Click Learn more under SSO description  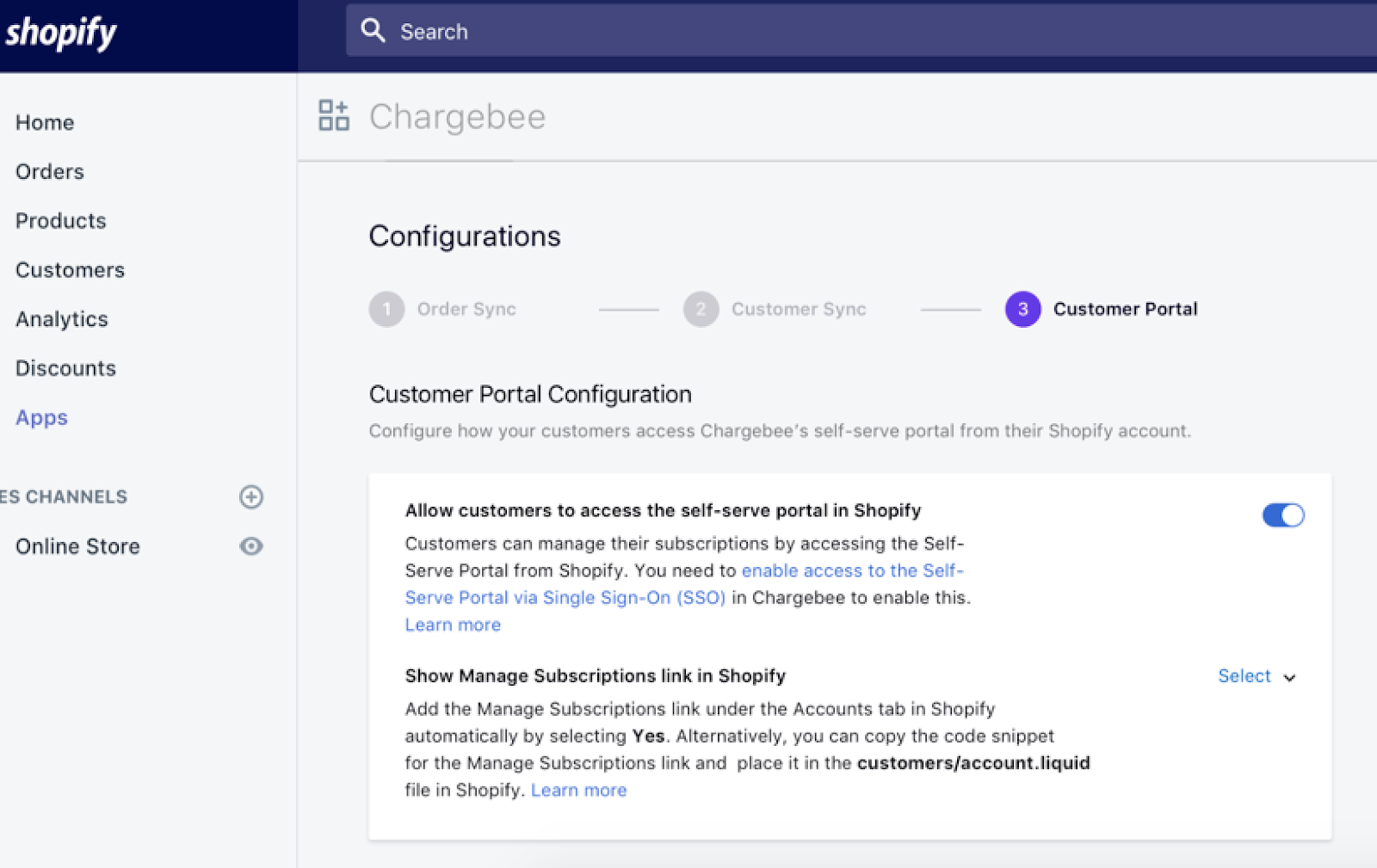(453, 625)
